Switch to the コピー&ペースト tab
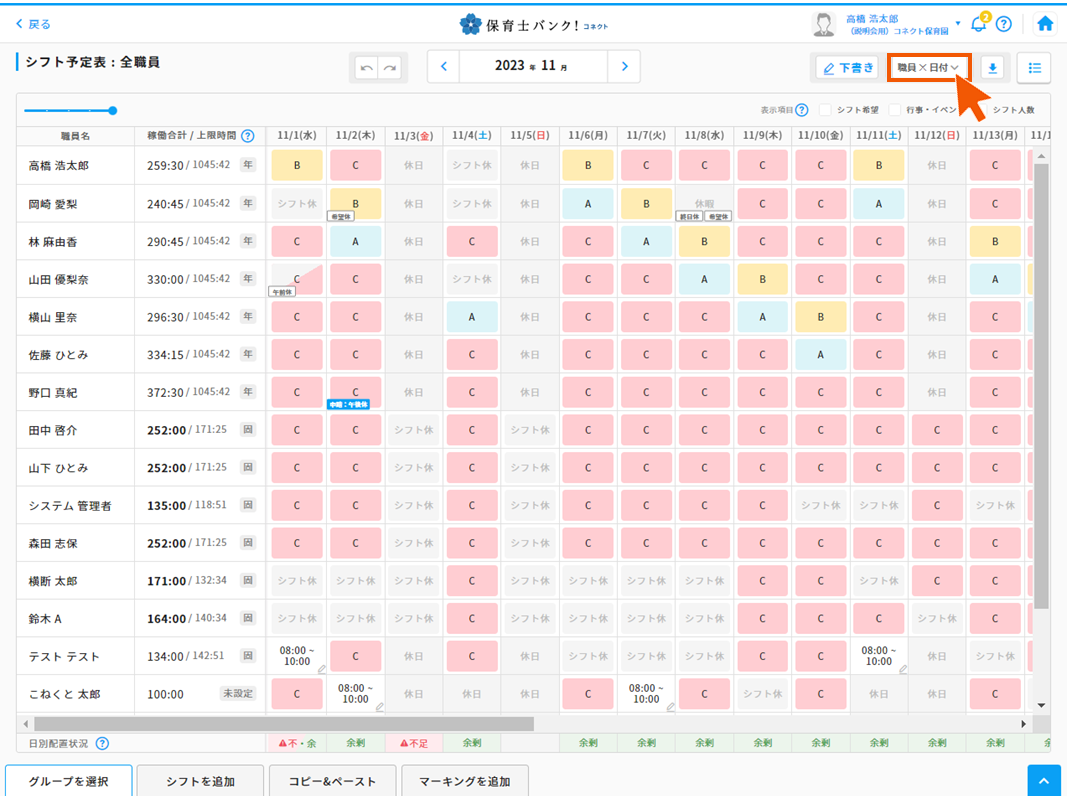Screen dimensions: 1067x800 point(332,782)
